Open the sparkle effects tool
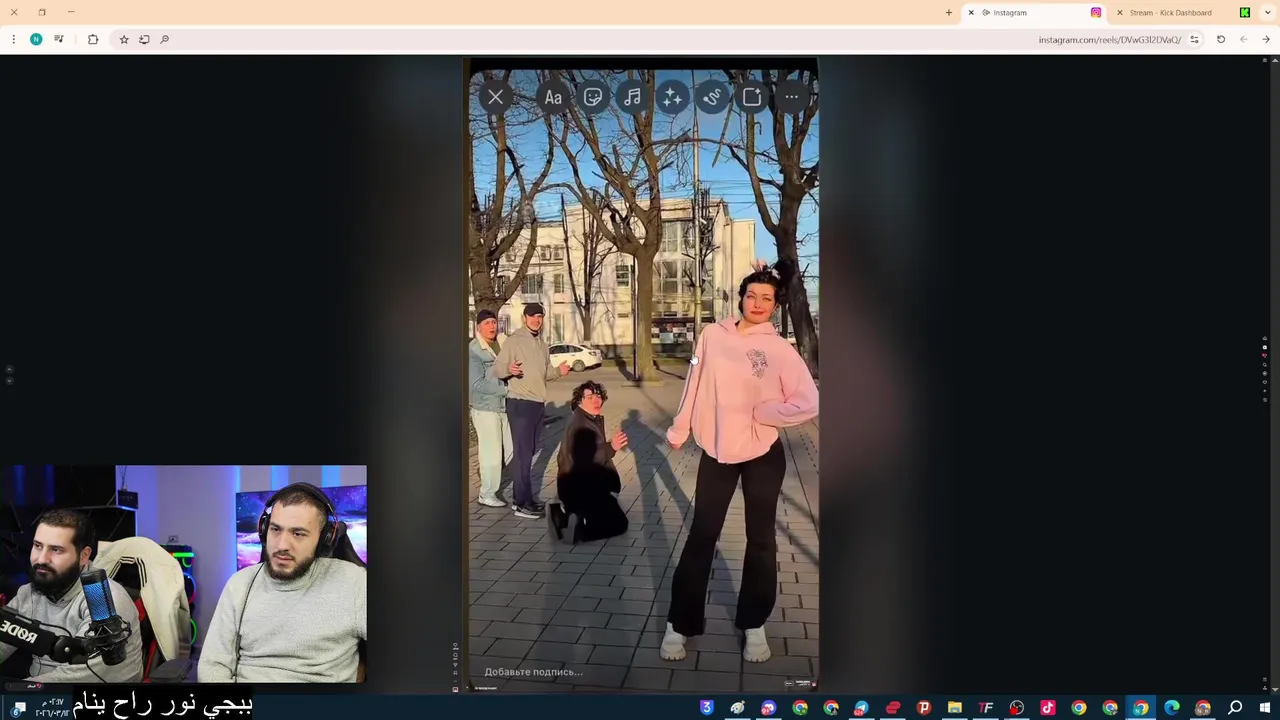 point(672,97)
